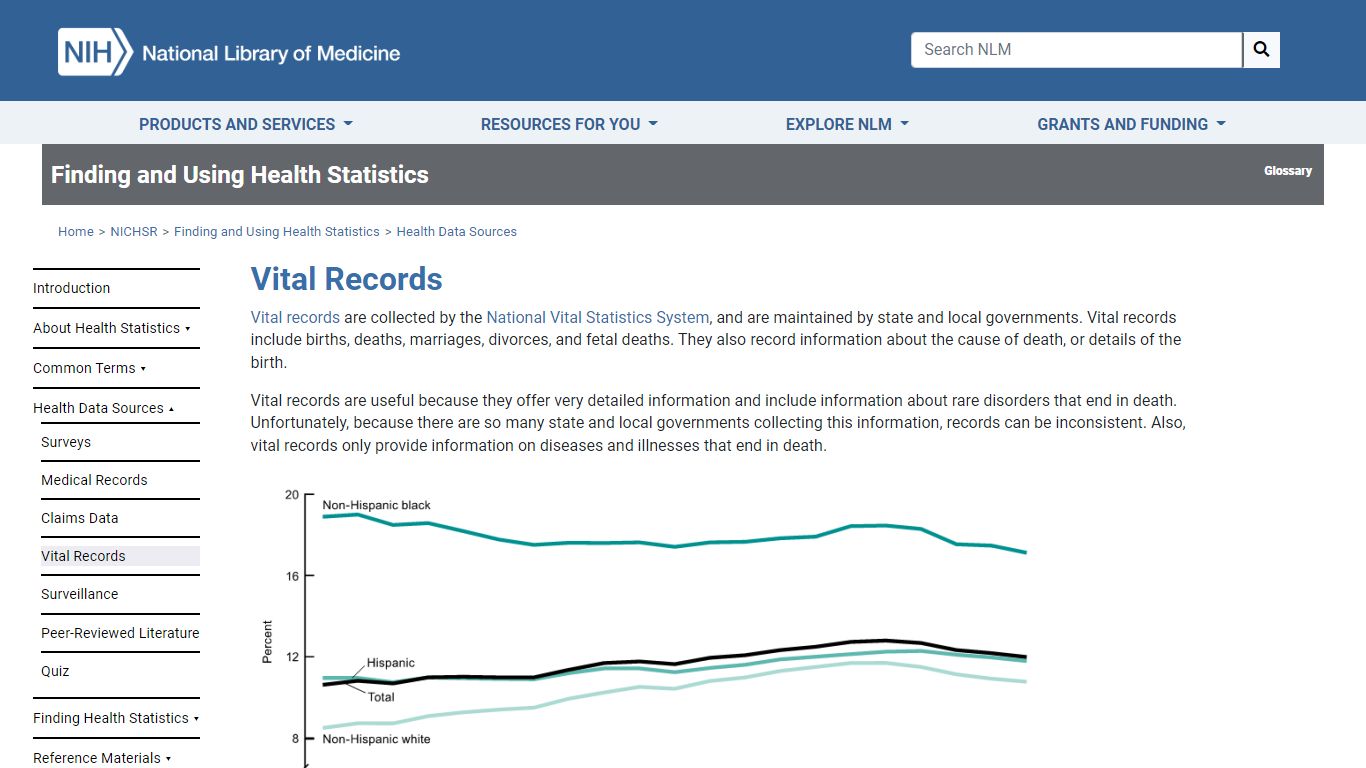
Task: Click the percent line chart image
Action: tap(645, 628)
